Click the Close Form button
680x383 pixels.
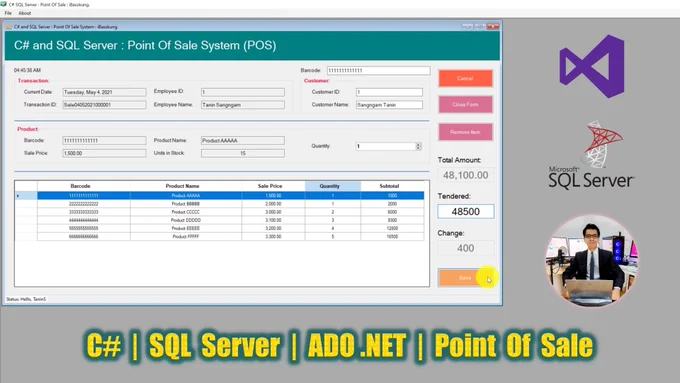[x=465, y=105]
